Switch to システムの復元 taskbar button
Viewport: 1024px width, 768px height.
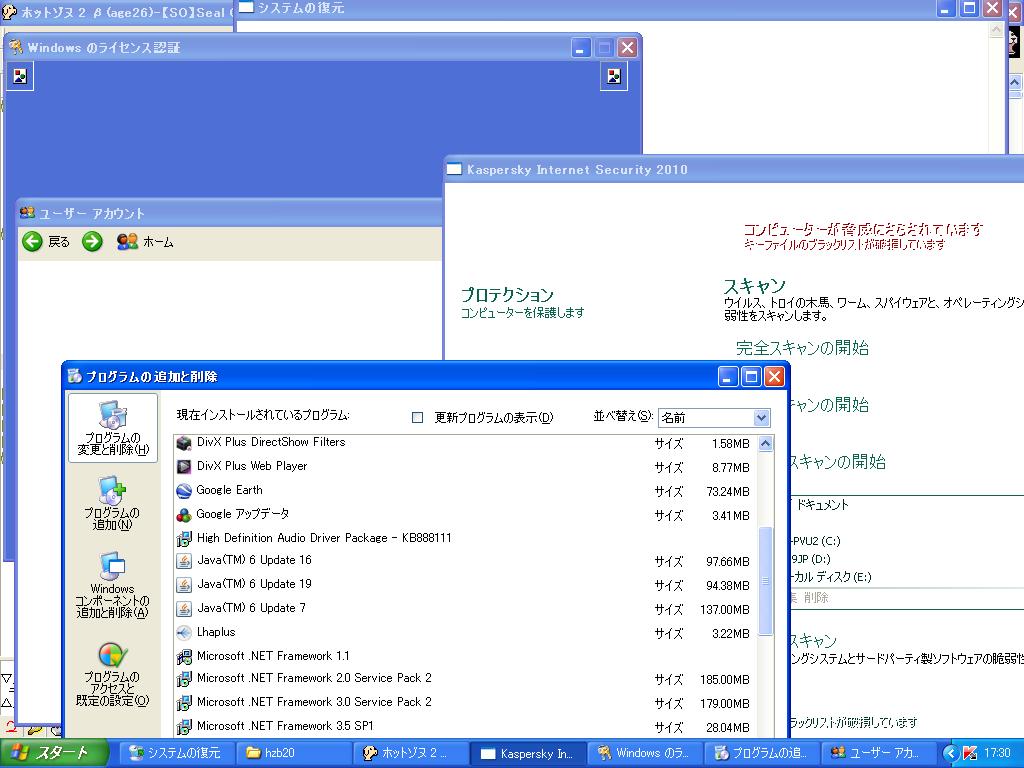176,754
